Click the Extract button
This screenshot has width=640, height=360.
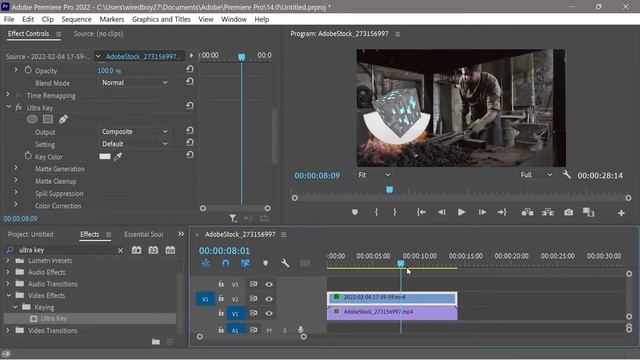tap(548, 212)
